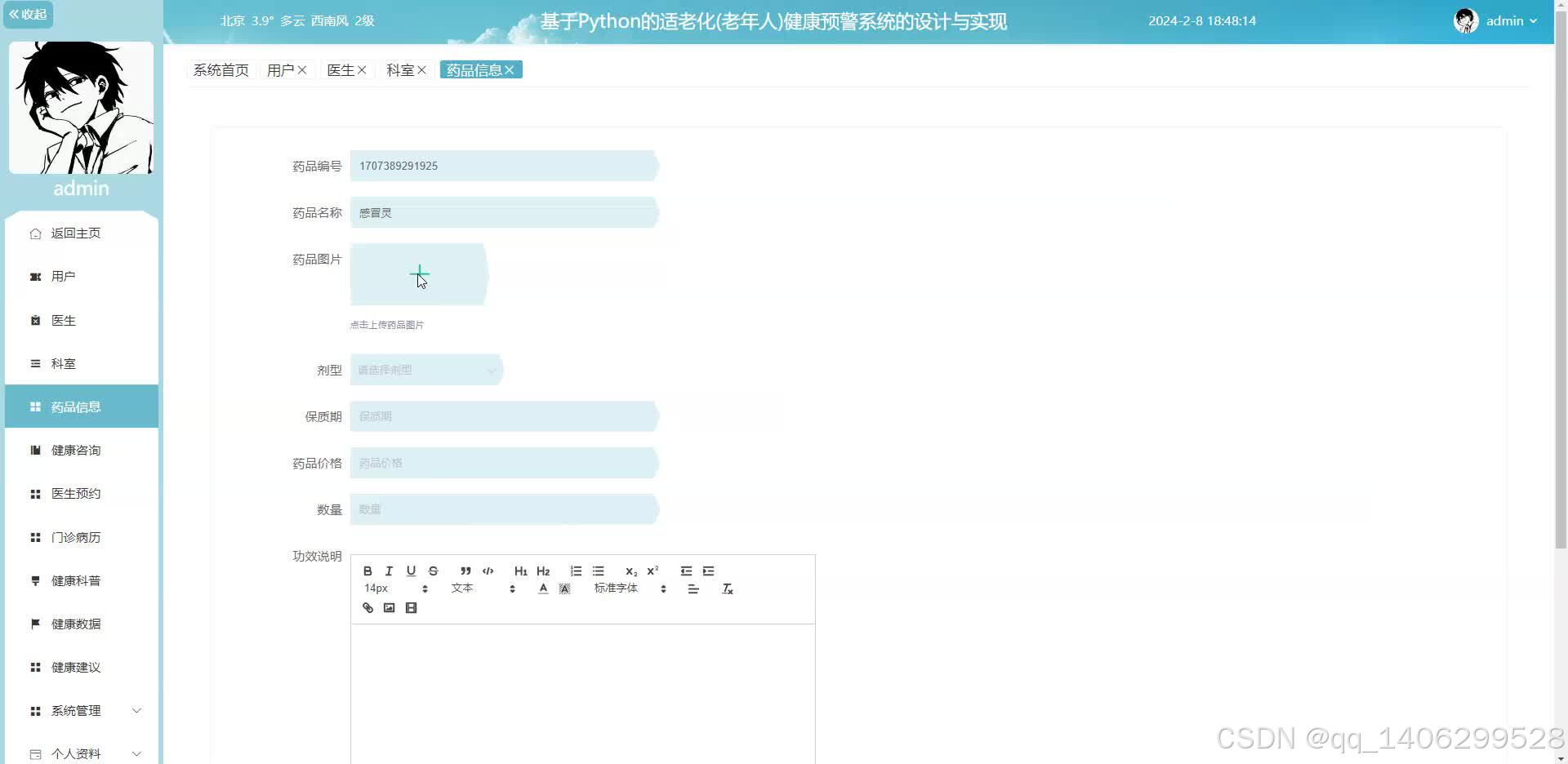Screen dimensions: 1568x764
Task: Toggle italic formatting in the editor
Action: (x=389, y=571)
